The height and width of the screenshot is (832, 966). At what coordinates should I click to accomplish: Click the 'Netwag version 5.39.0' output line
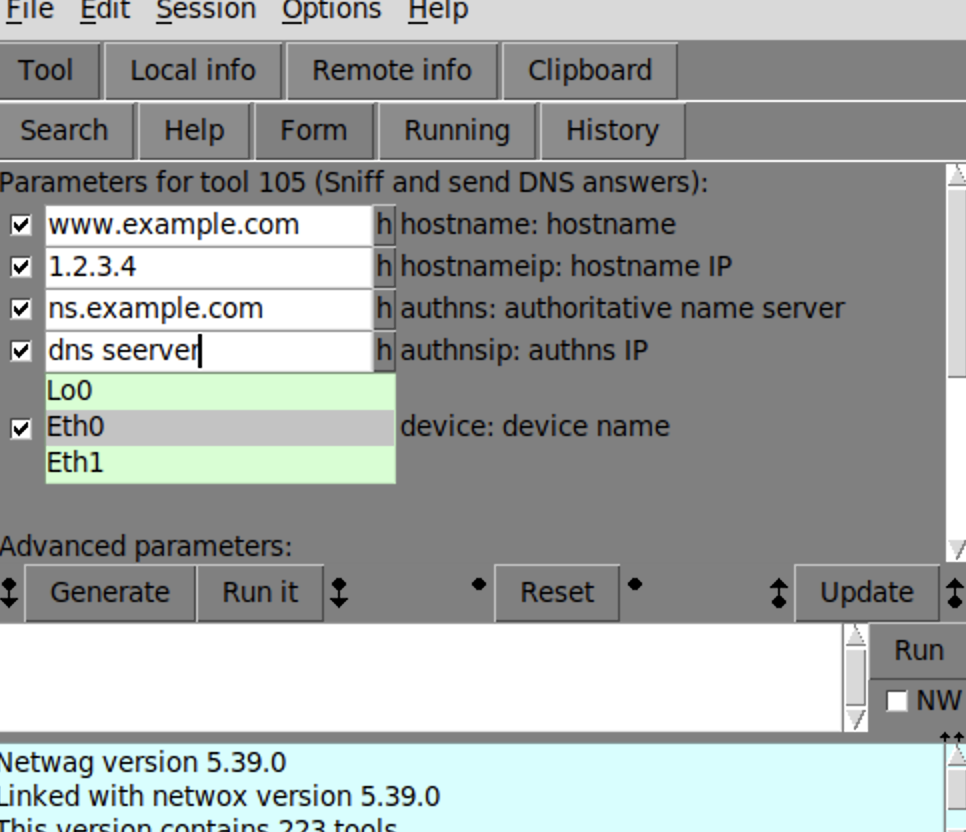pos(142,763)
